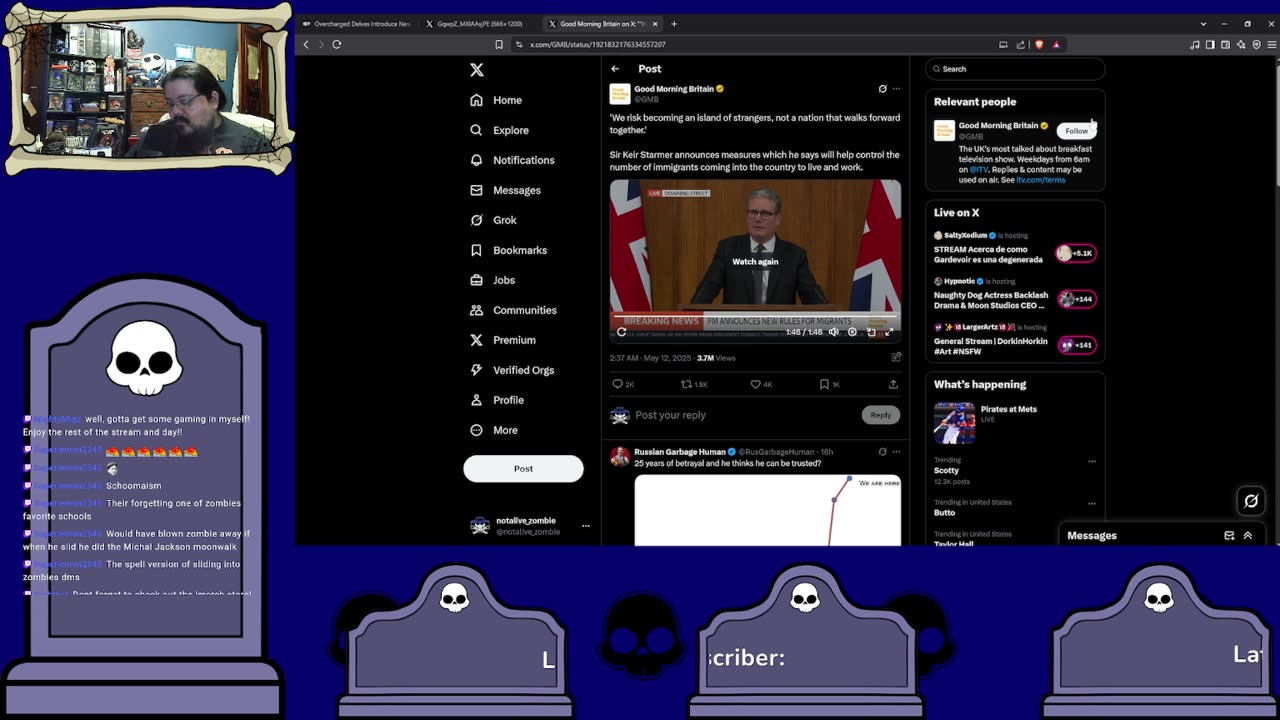Image resolution: width=1280 pixels, height=720 pixels.
Task: Open options on Russian Garbage Human reply
Action: 896,452
